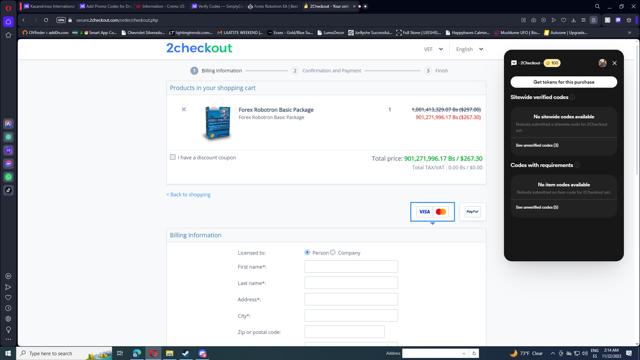The width and height of the screenshot is (640, 360).
Task: Click the weather 73°F Clear widget
Action: point(527,353)
